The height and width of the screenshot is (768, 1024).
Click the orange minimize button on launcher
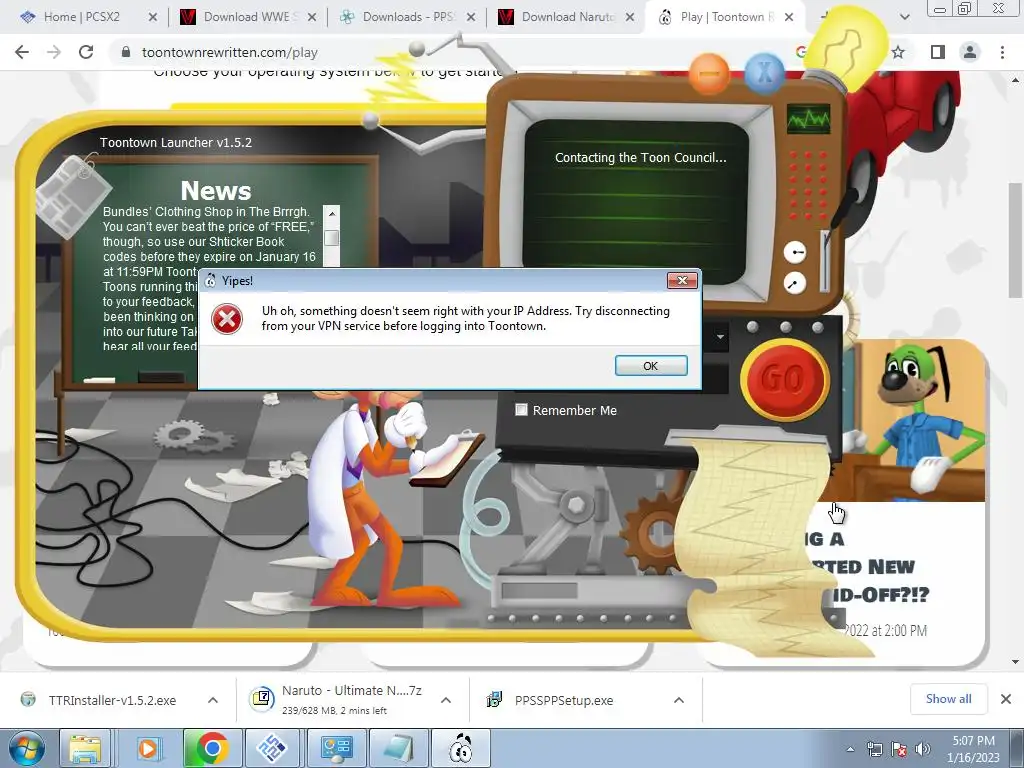[709, 74]
